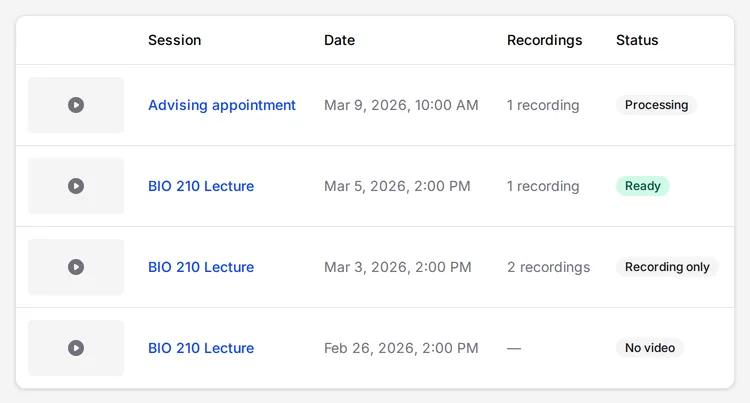
Task: Select the Processing status badge
Action: (656, 105)
